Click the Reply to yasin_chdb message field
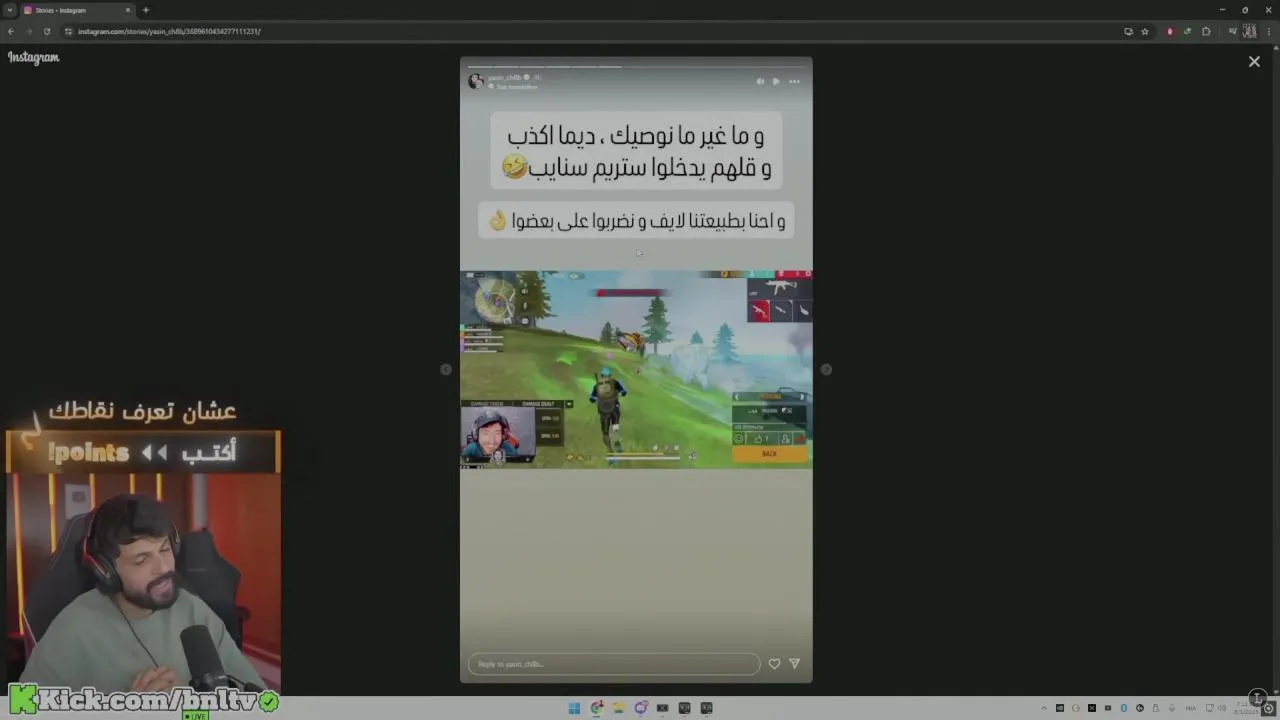The height and width of the screenshot is (720, 1280). (x=614, y=664)
